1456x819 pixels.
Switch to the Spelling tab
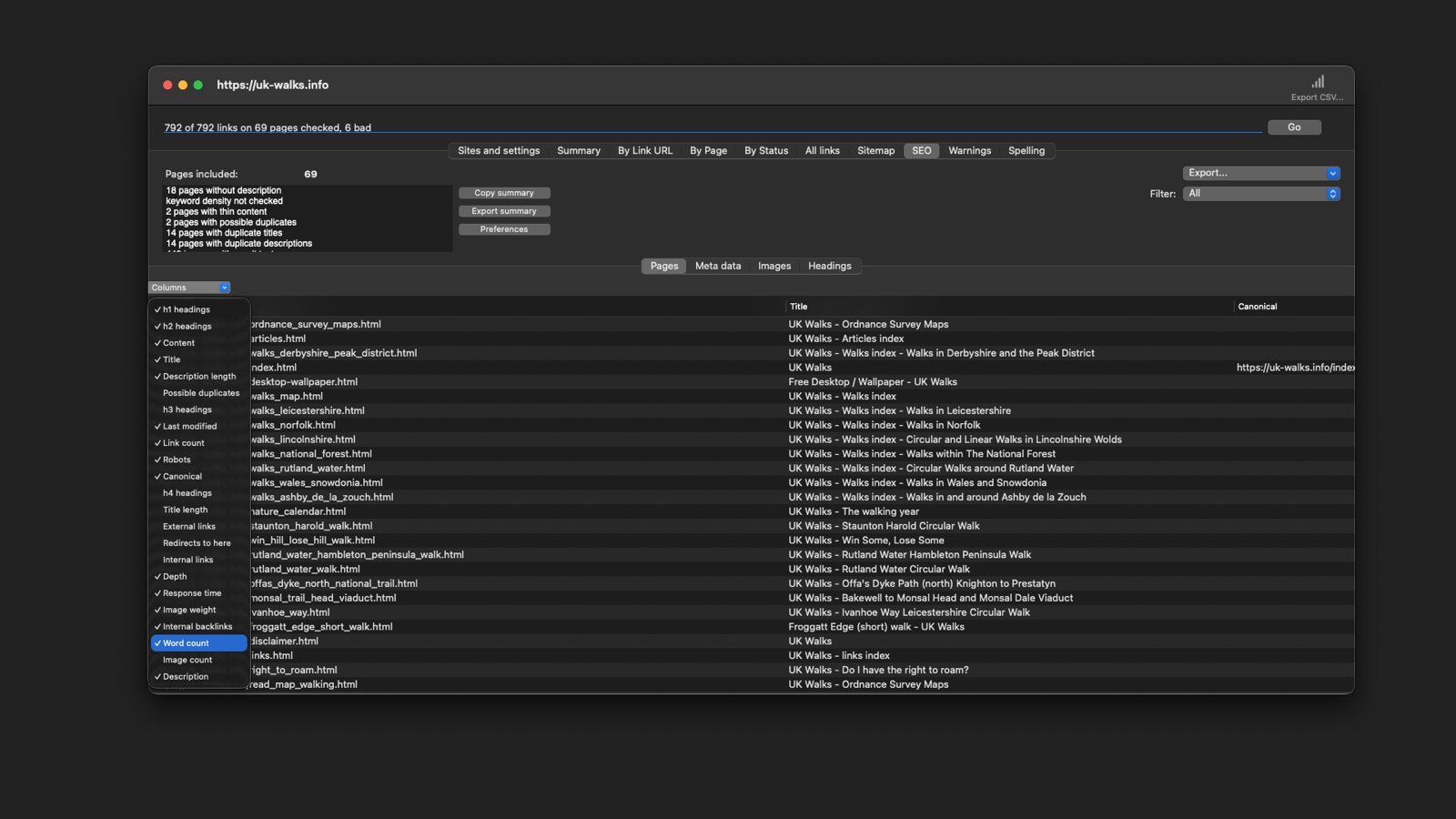[1026, 151]
